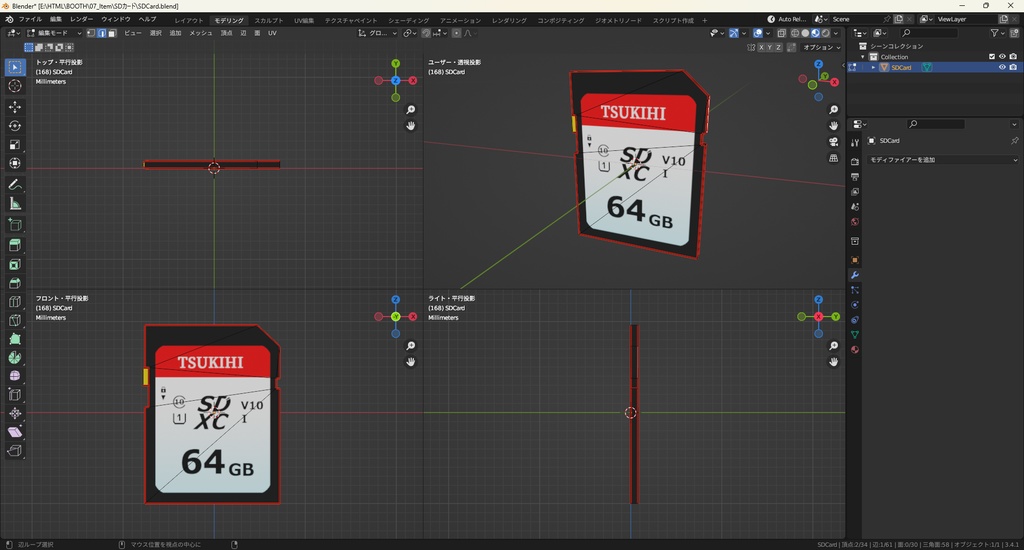The image size is (1024, 550).
Task: Activate the 3D Cursor tool
Action: pyautogui.click(x=15, y=86)
